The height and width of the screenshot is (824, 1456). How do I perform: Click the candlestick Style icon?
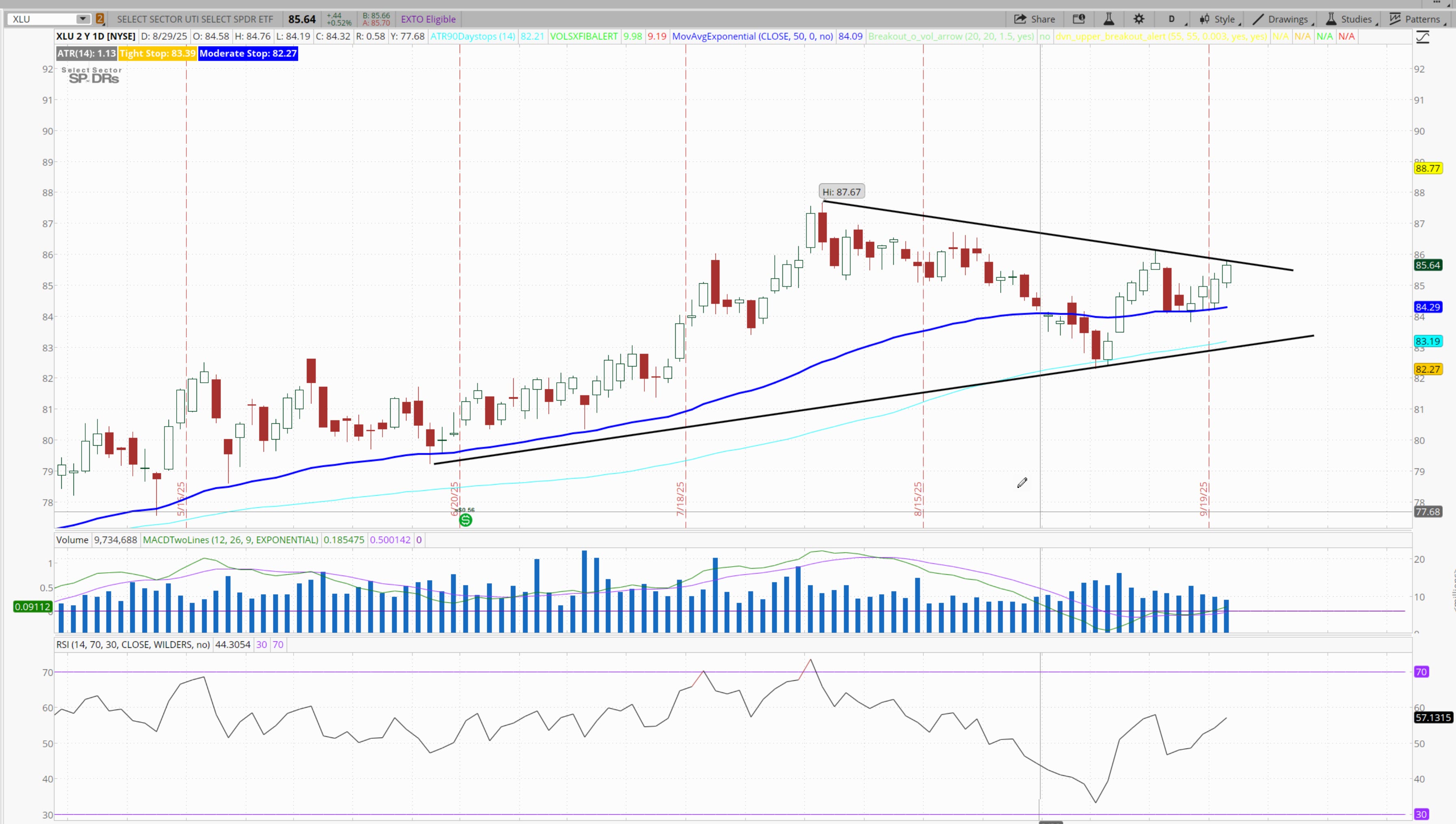click(x=1205, y=19)
